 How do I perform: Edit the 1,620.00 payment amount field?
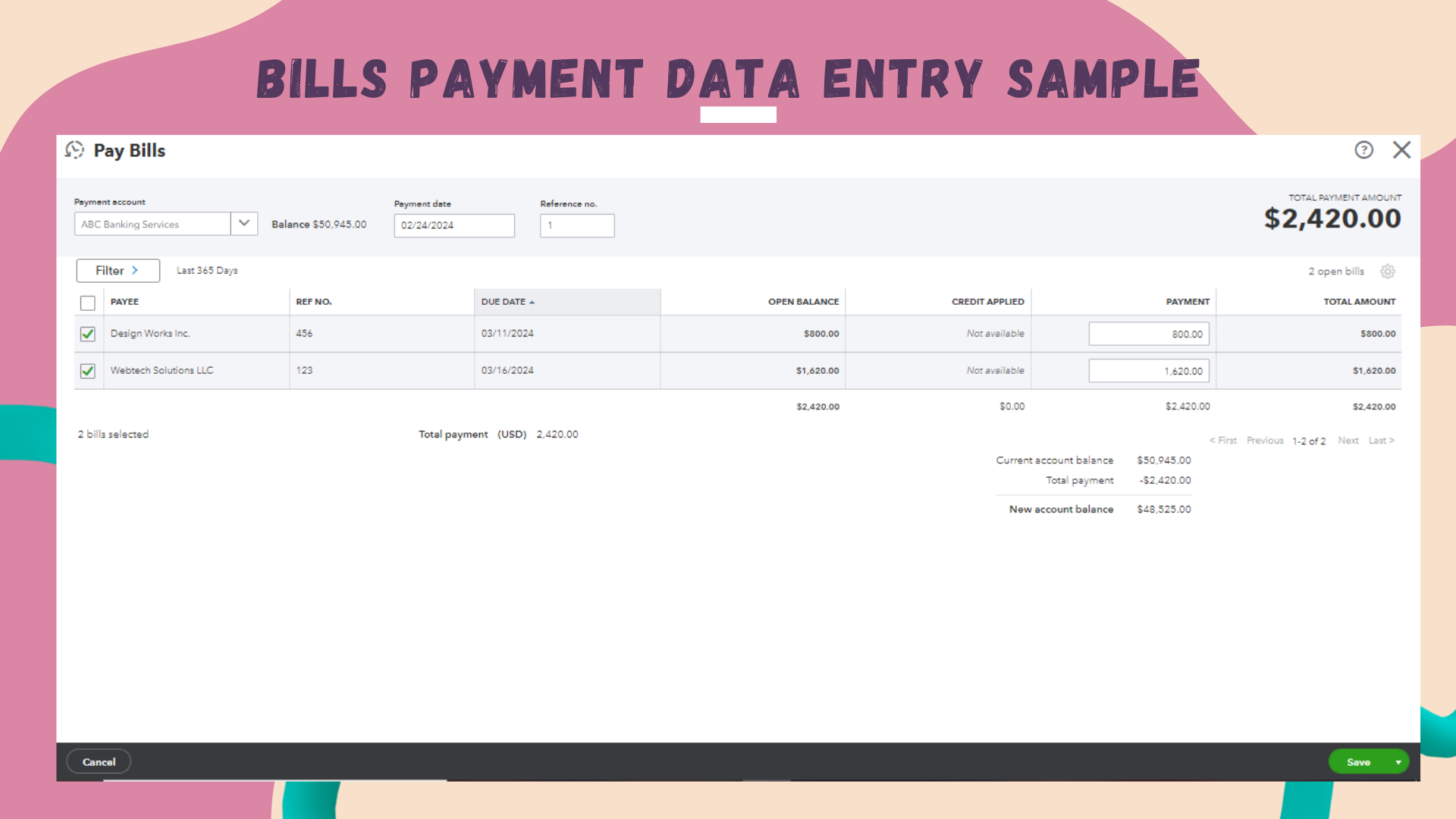[x=1148, y=372]
